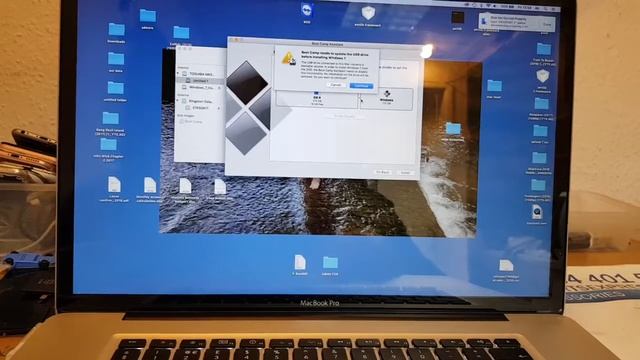Click the yellow warning icon in the alert
Screen dimensions: 640x360
click(289, 58)
